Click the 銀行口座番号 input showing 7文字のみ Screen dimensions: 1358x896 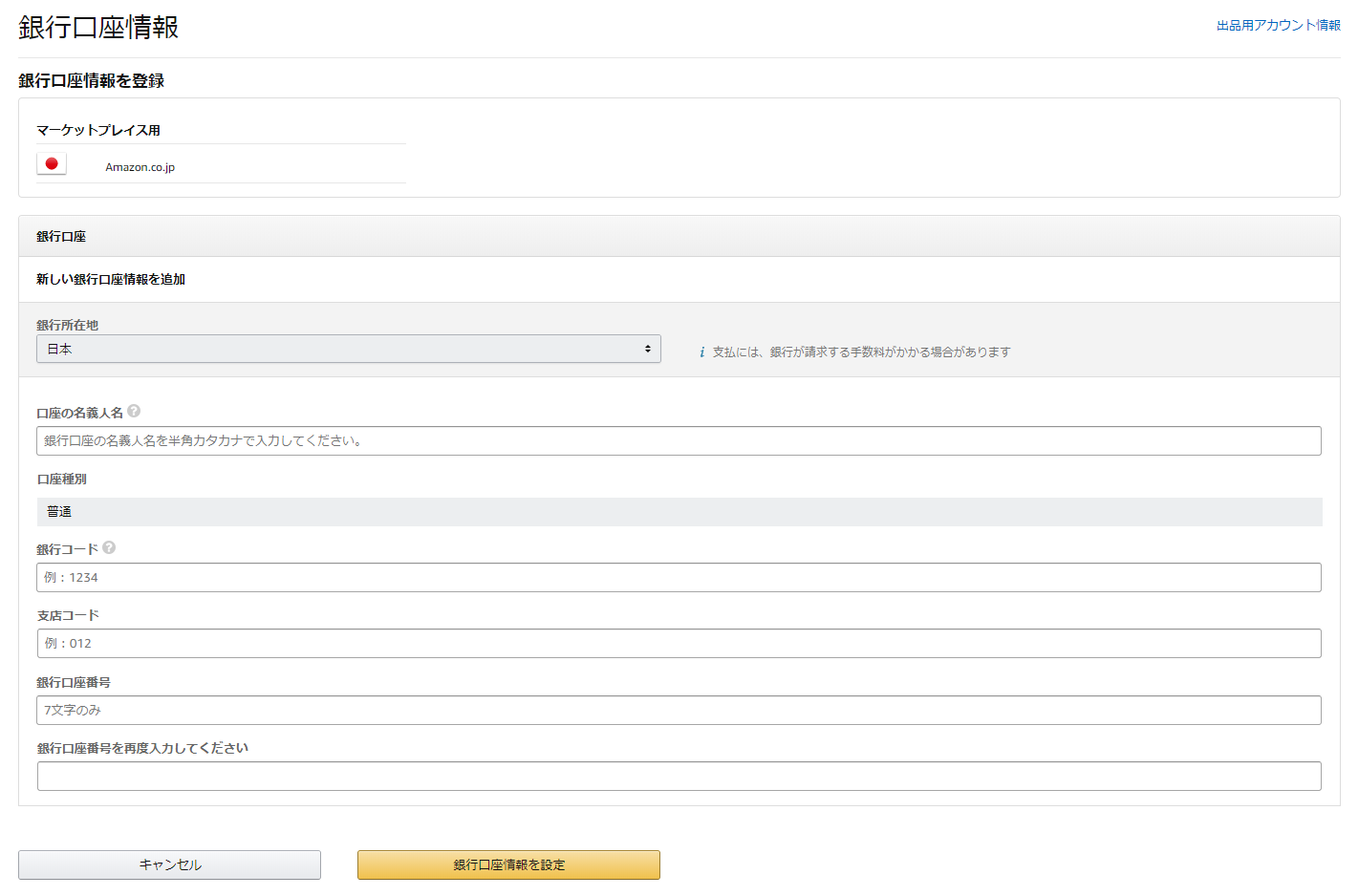679,710
